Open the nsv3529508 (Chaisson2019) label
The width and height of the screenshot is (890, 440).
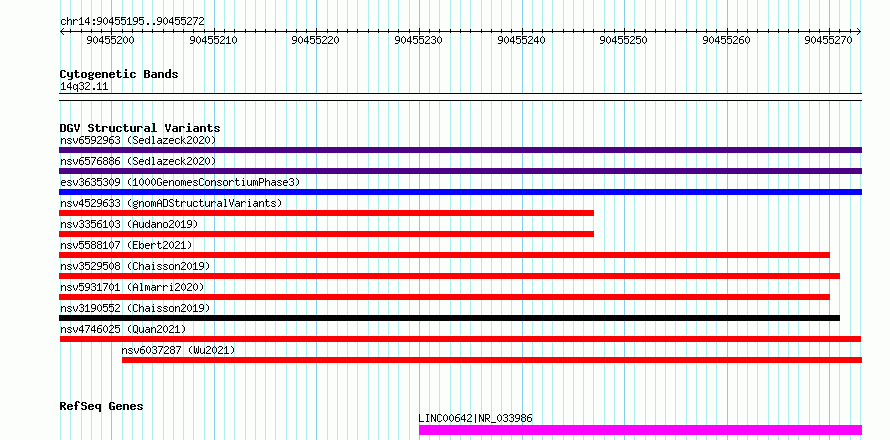coord(135,266)
